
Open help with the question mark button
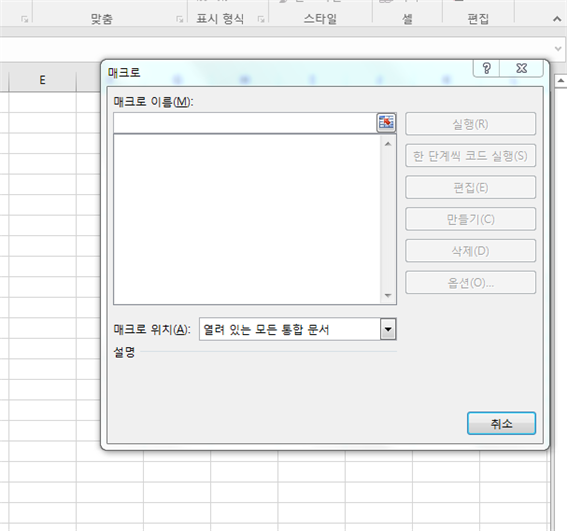[x=486, y=68]
